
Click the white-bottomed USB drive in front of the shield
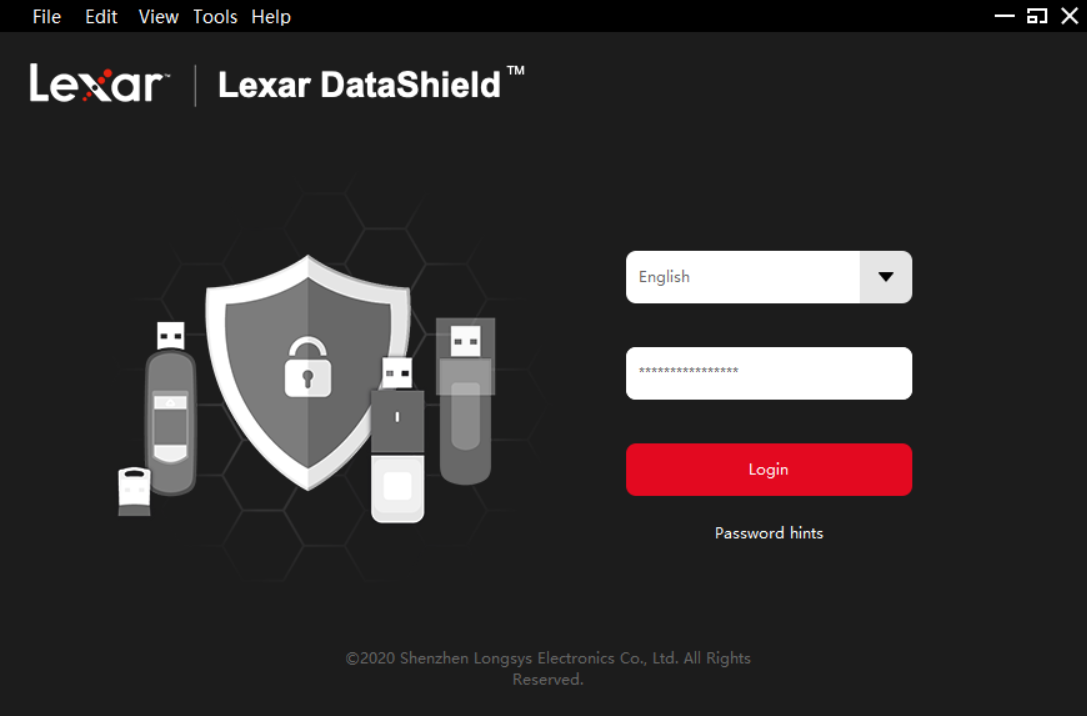(397, 440)
